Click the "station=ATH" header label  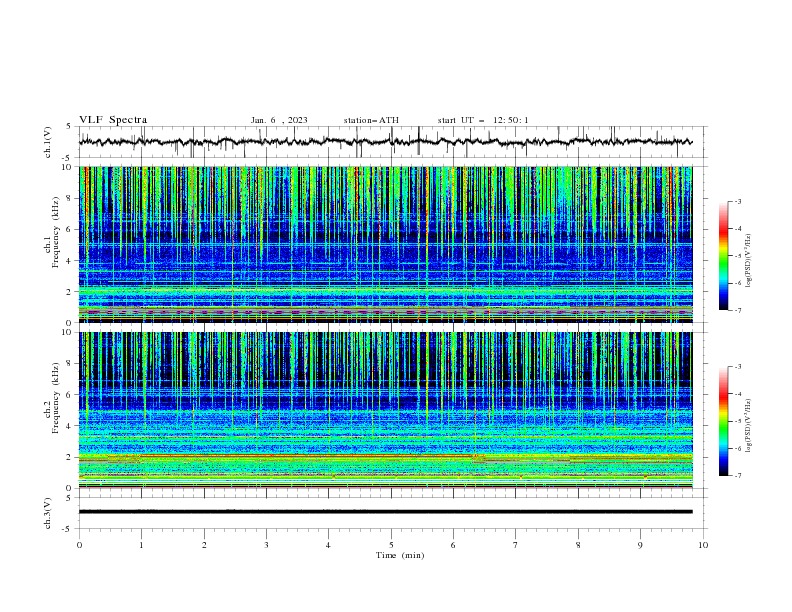tap(371, 120)
